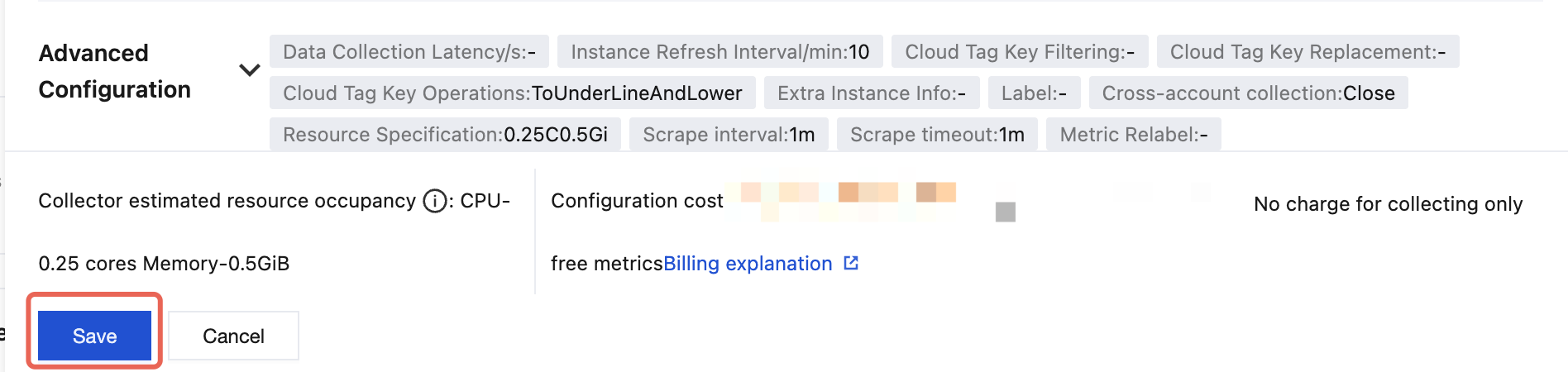Click the info icon beside resource occupancy
This screenshot has height=372, width=1568.
[435, 201]
